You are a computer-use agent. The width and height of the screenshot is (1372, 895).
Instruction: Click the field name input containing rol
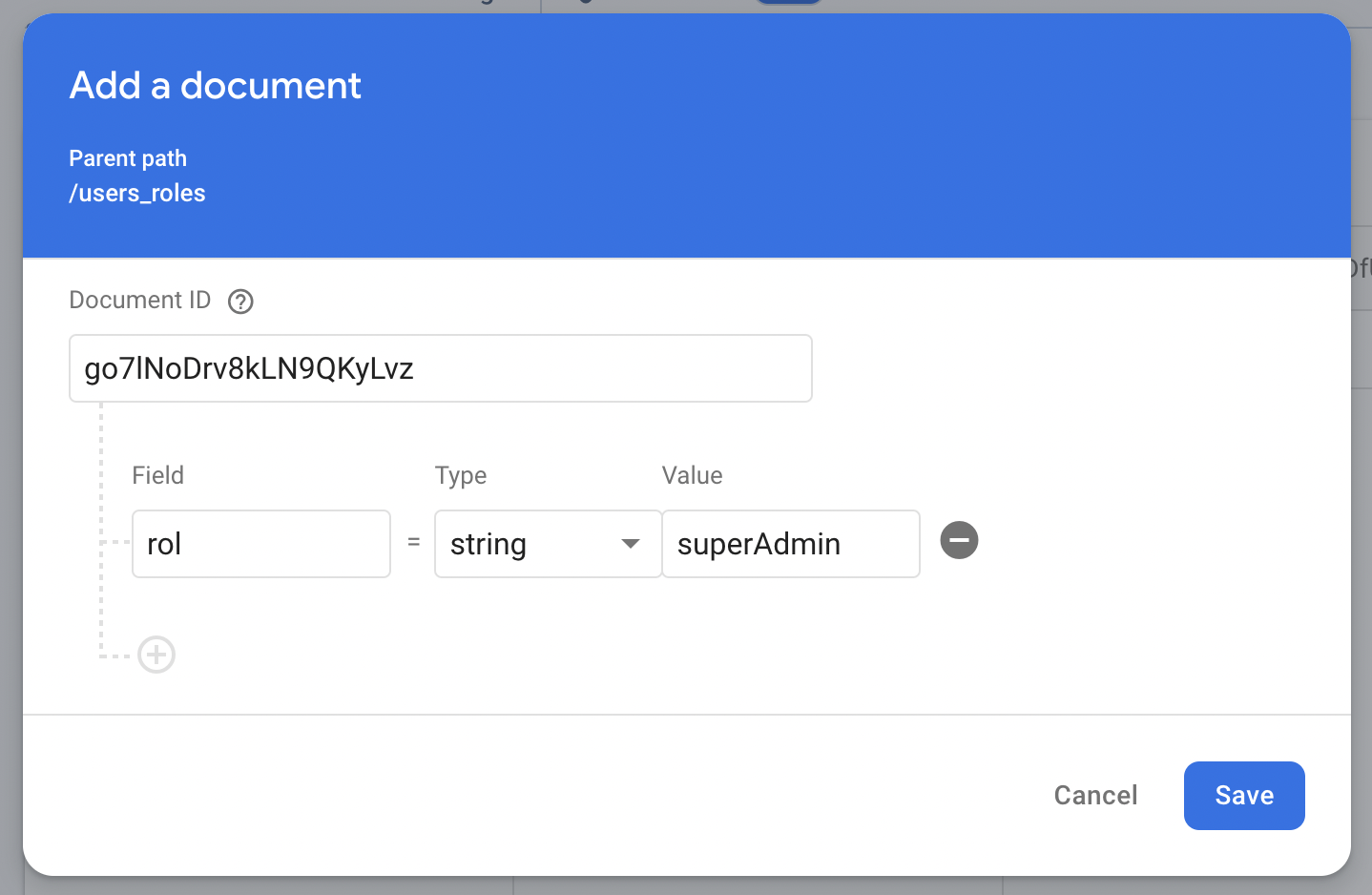coord(260,544)
